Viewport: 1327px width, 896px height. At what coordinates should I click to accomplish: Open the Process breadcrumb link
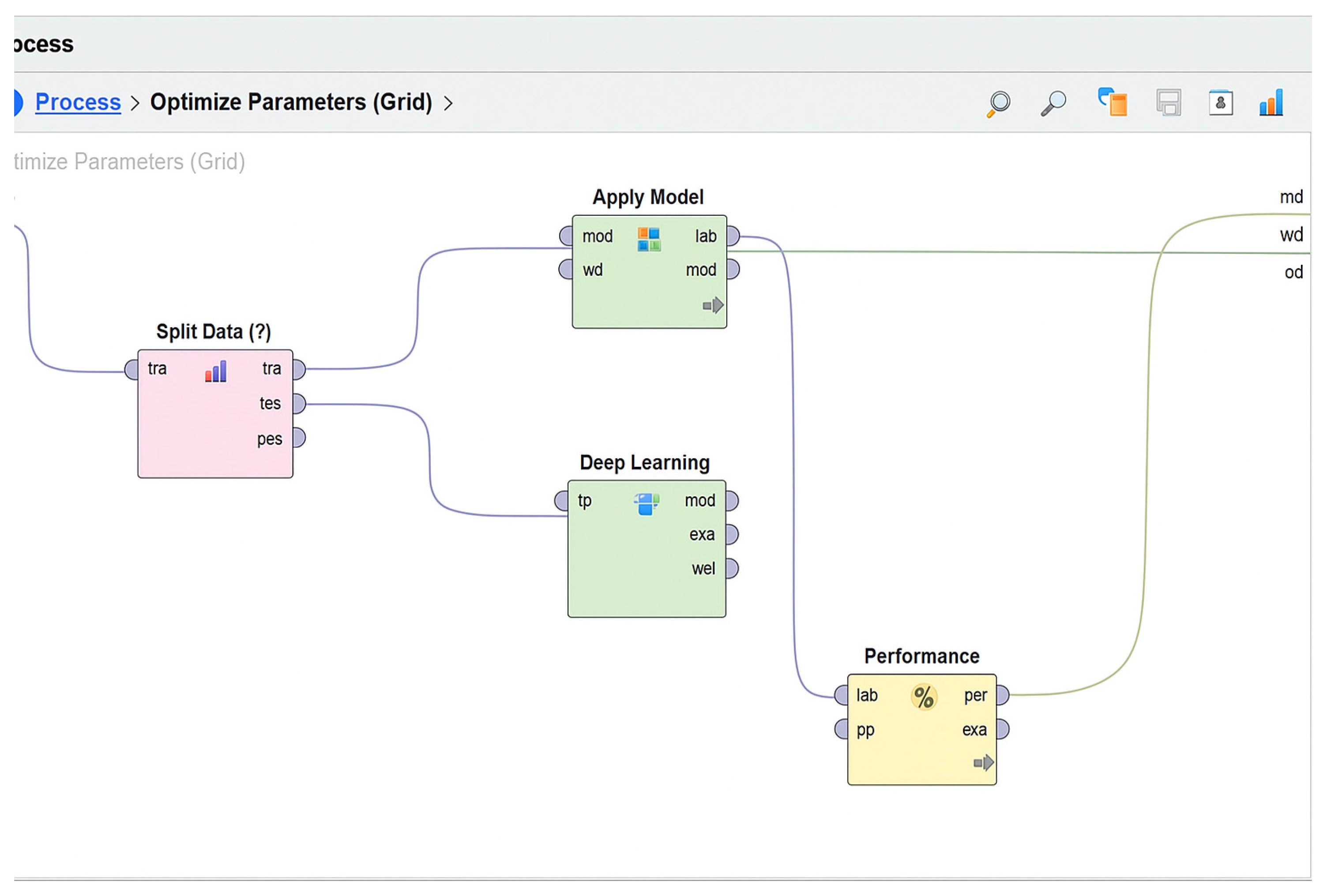tap(78, 102)
